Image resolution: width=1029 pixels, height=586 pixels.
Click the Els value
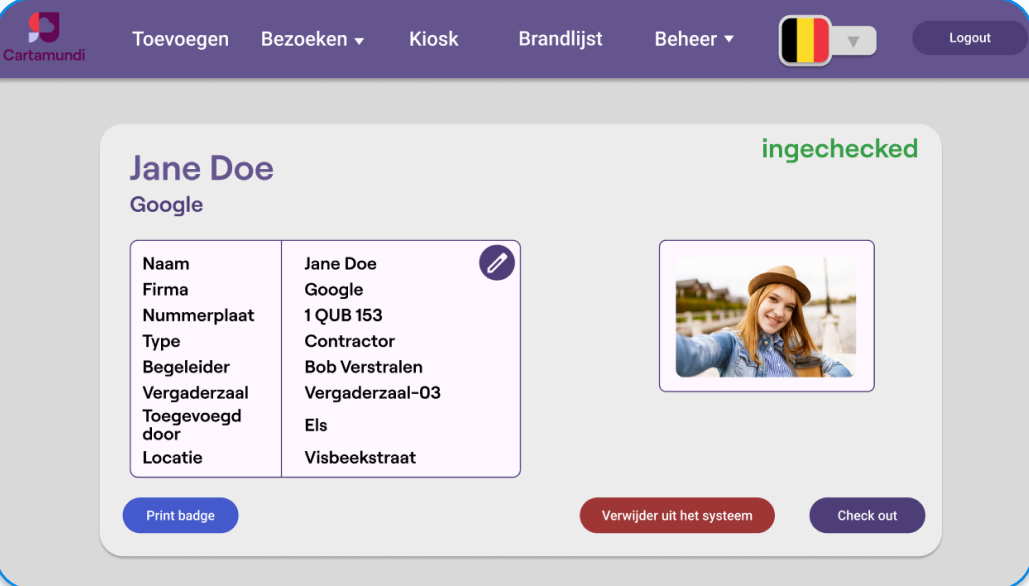316,425
